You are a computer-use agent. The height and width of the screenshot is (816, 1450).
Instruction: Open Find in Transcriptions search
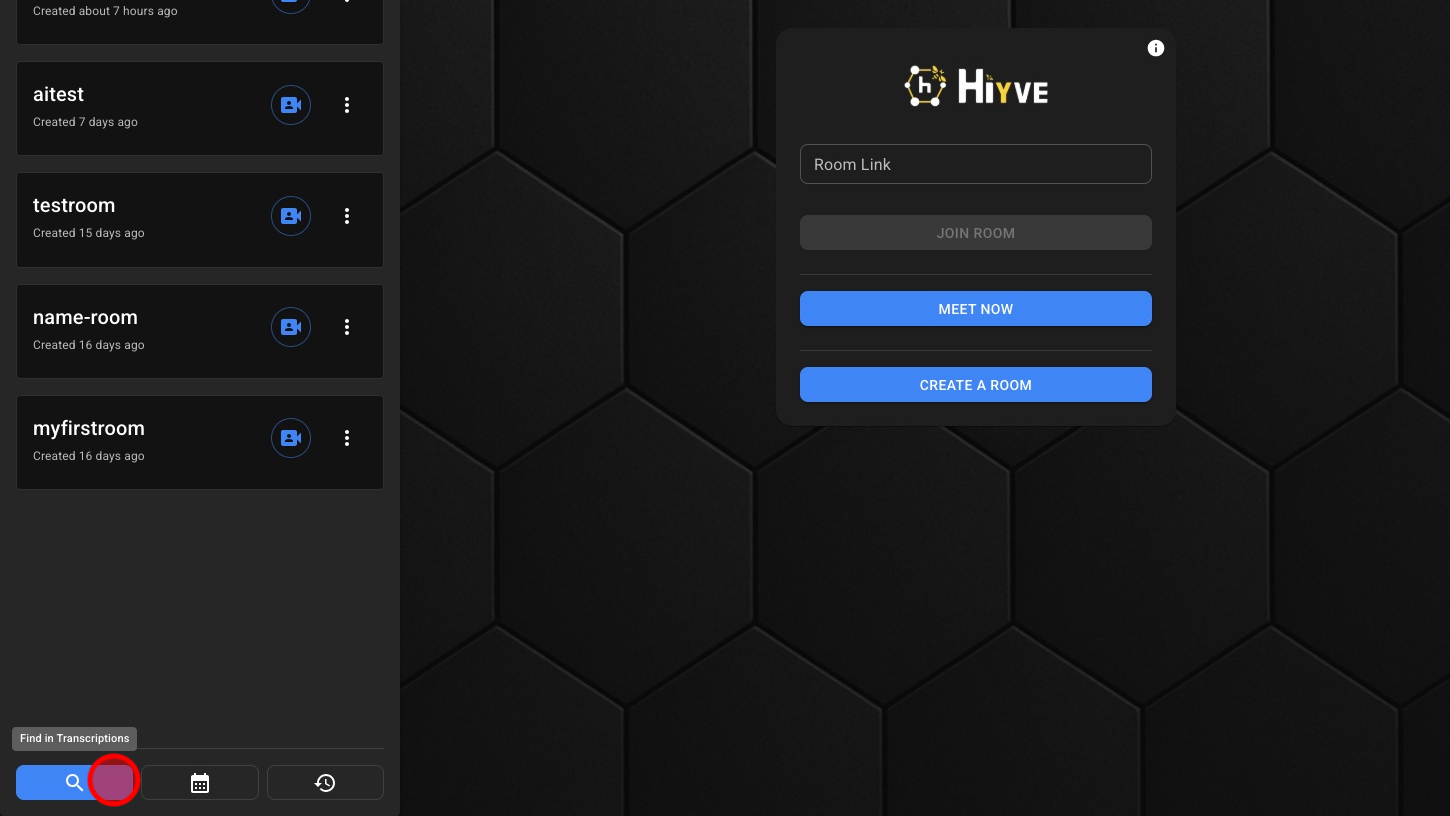[74, 783]
